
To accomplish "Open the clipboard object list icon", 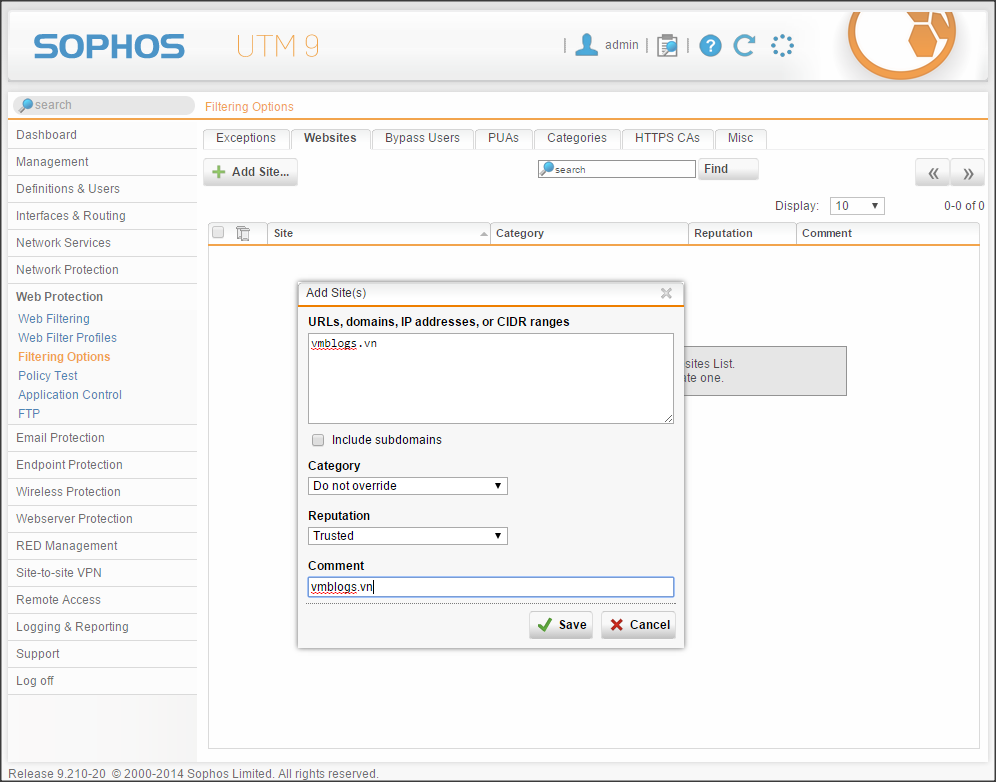I will click(667, 45).
